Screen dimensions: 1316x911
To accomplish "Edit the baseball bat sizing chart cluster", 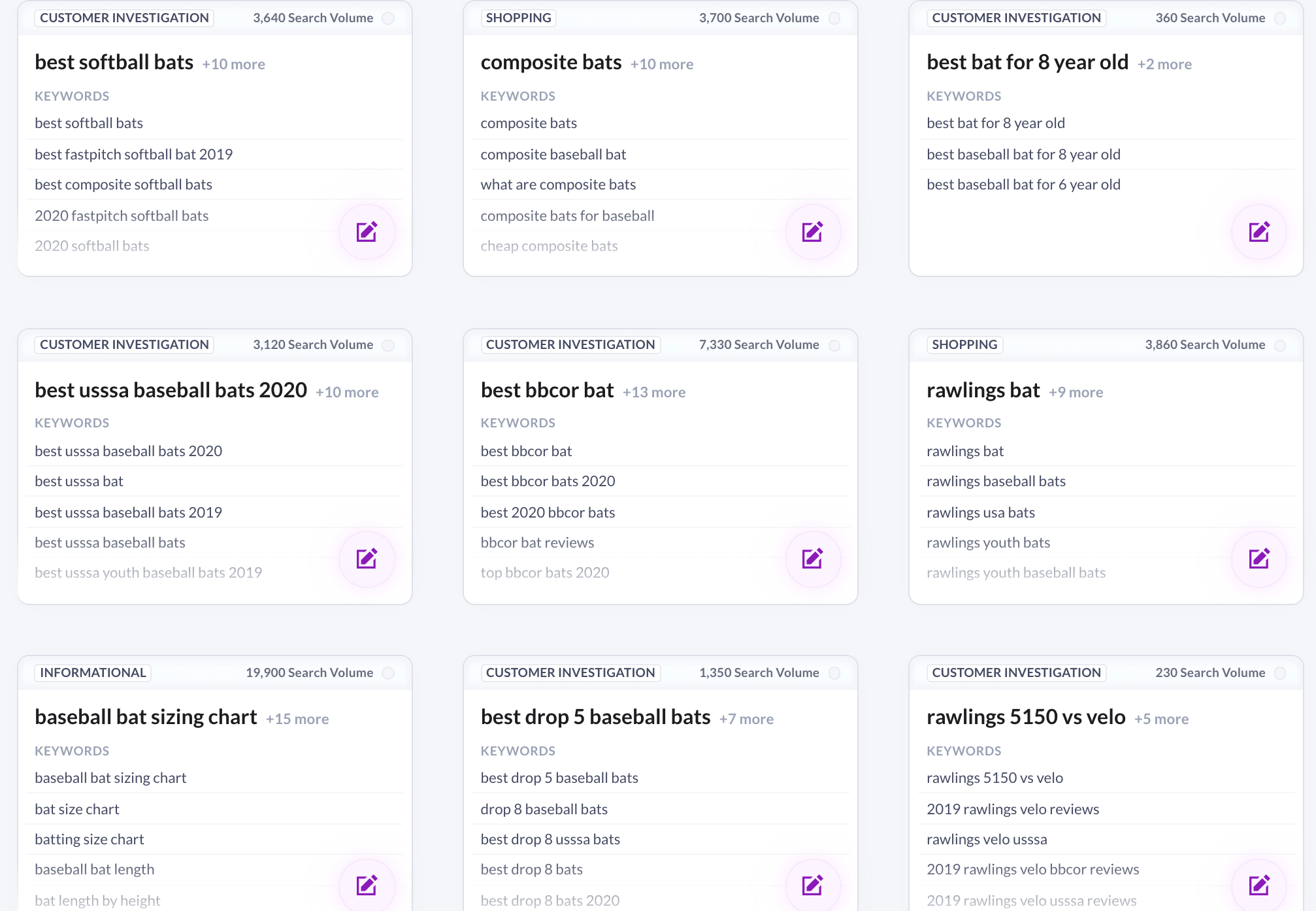I will 367,886.
